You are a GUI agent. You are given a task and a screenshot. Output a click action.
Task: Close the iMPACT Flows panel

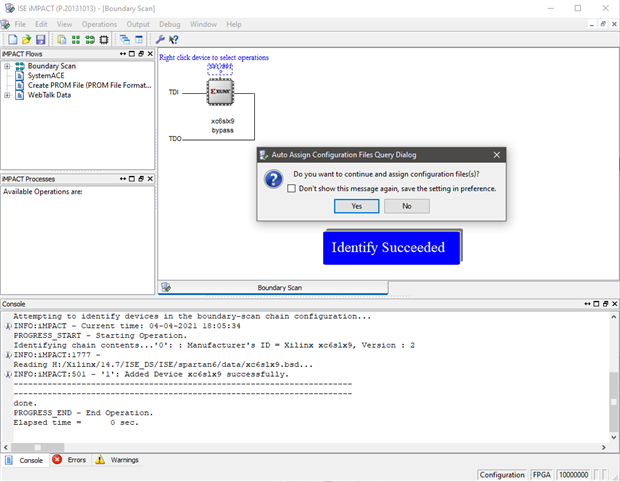coord(149,53)
